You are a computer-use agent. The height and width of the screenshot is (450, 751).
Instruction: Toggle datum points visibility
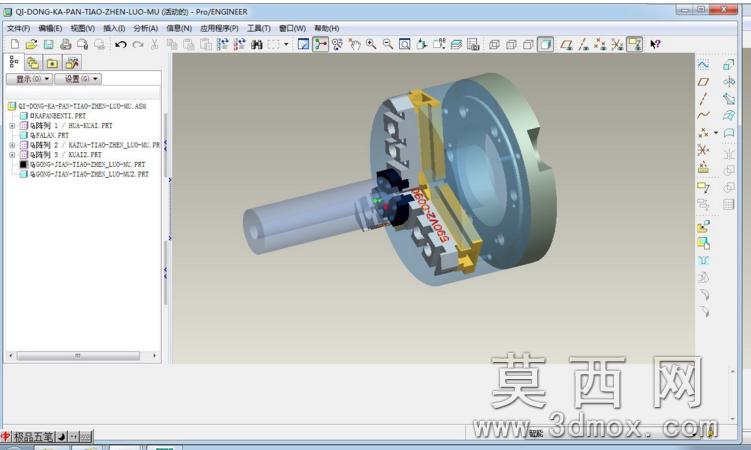coord(600,45)
